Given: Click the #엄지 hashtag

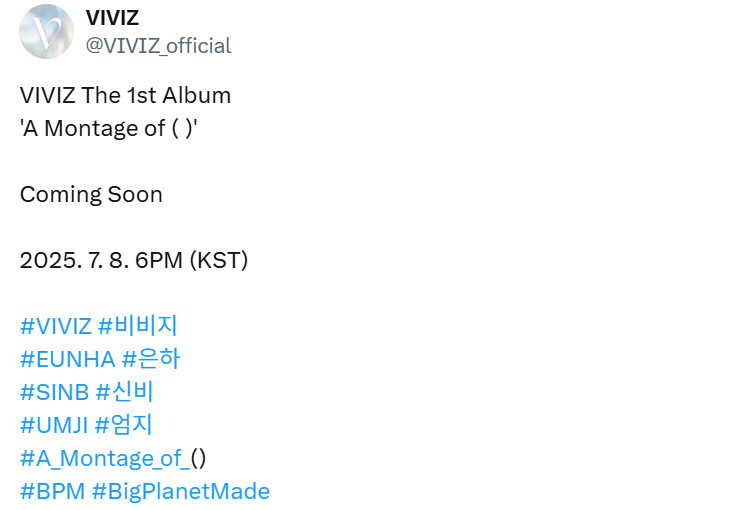Looking at the screenshot, I should coord(124,425).
